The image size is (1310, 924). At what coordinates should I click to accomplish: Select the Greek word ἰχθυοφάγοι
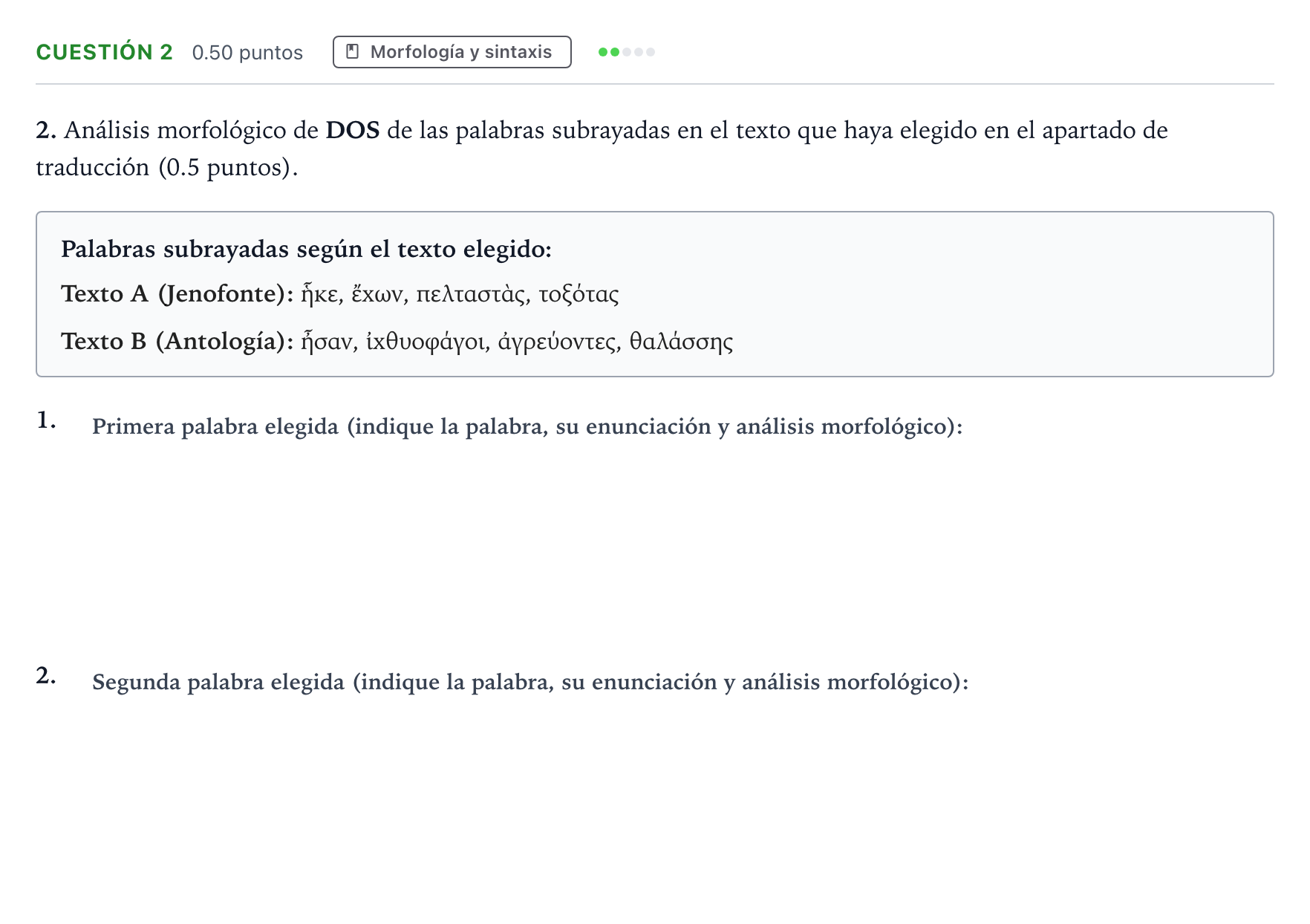(425, 342)
